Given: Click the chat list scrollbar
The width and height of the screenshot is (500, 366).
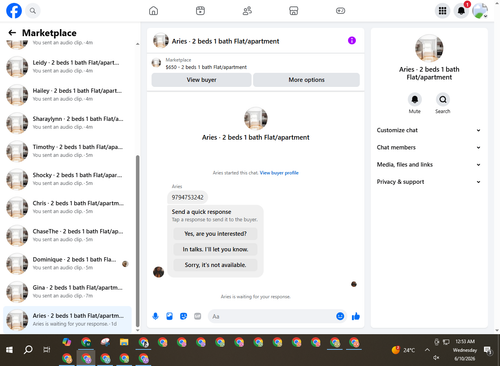Looking at the screenshot, I should (x=138, y=241).
